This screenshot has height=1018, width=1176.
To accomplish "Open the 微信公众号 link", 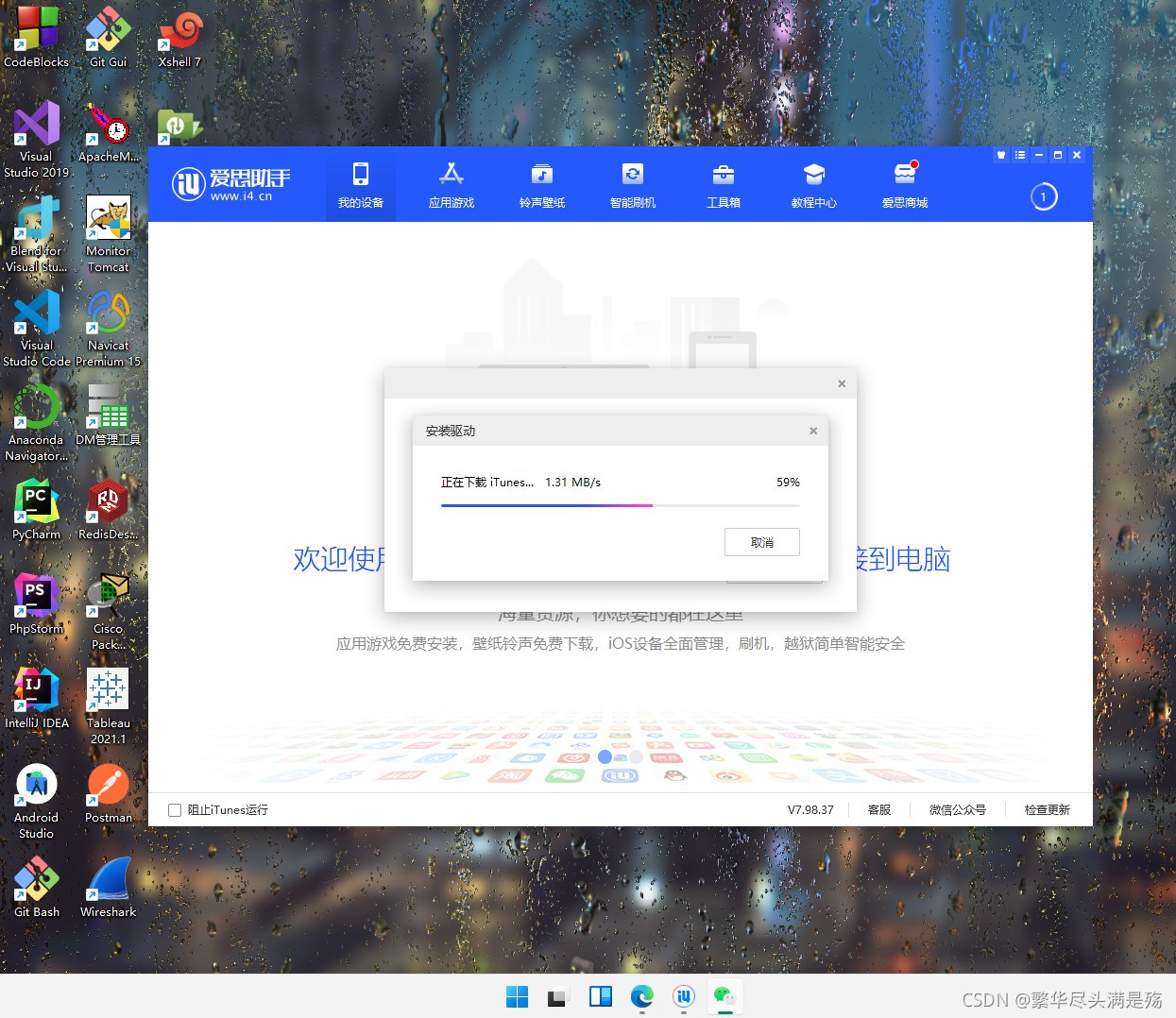I will click(957, 810).
